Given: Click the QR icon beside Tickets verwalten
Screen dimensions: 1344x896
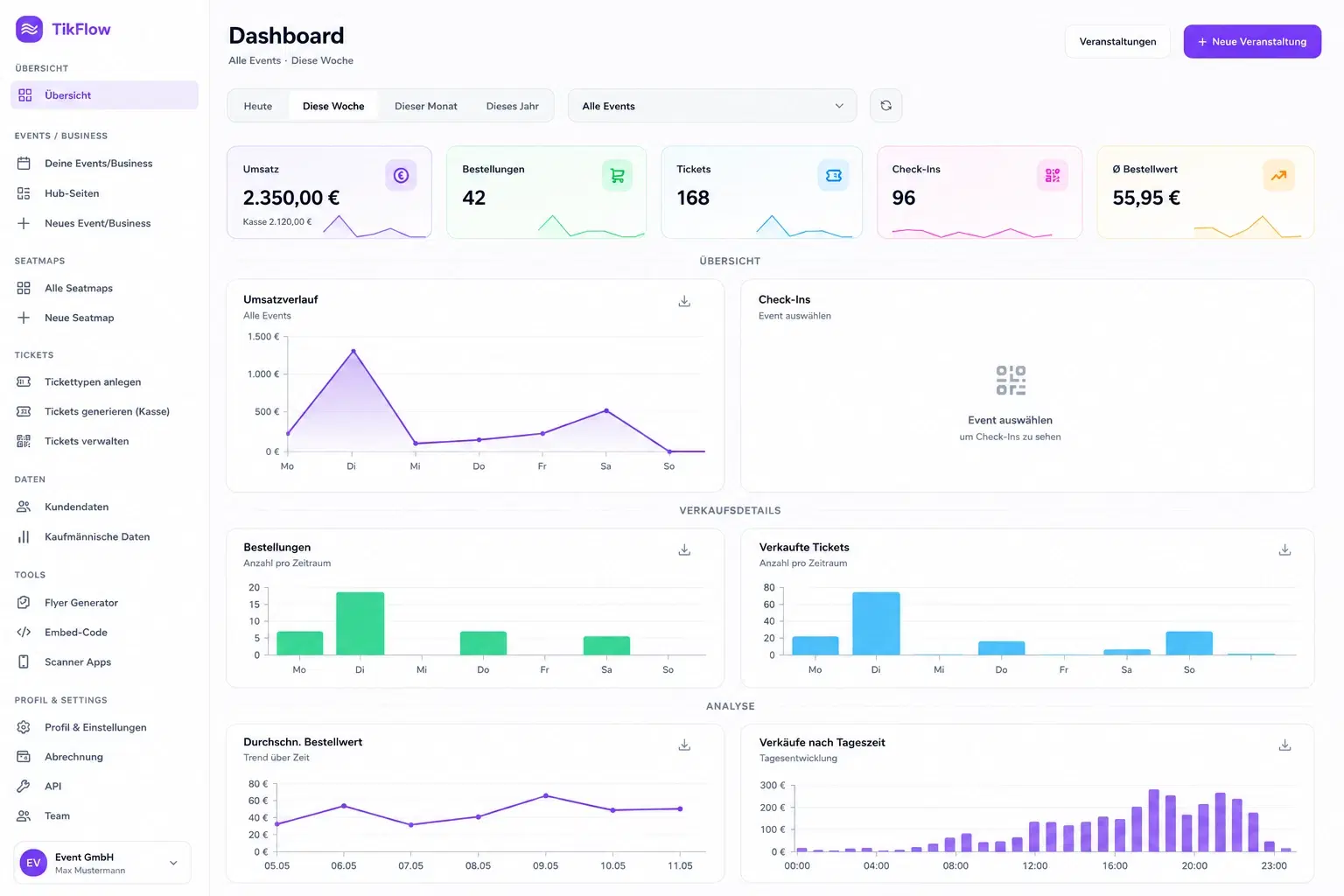Looking at the screenshot, I should tap(24, 441).
